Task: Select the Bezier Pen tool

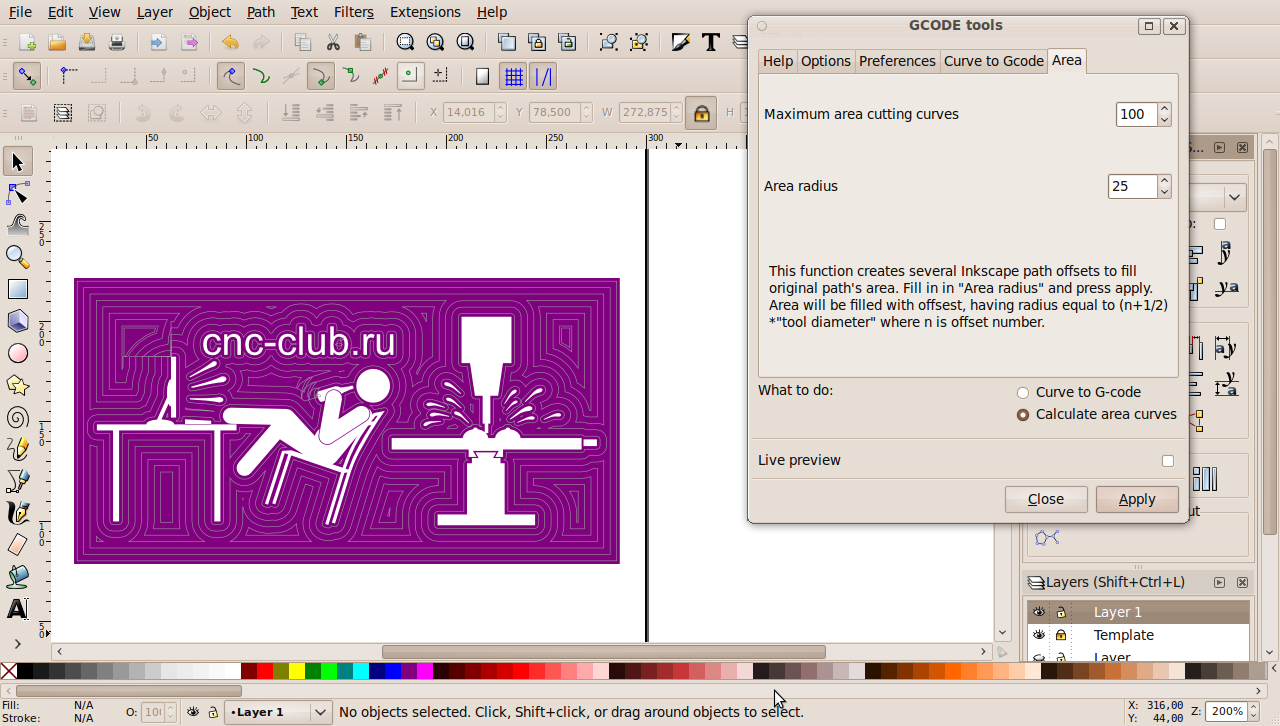Action: pos(18,481)
